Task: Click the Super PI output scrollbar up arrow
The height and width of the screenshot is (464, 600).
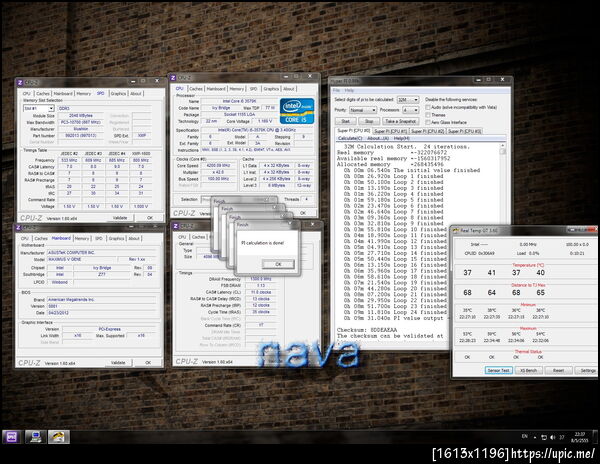Action: (x=502, y=145)
